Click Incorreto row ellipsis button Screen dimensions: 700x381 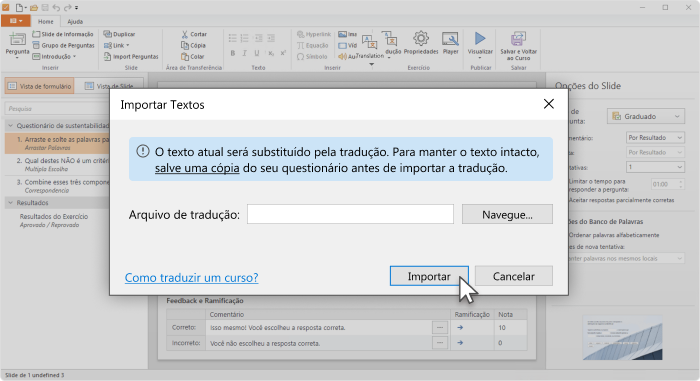click(440, 343)
